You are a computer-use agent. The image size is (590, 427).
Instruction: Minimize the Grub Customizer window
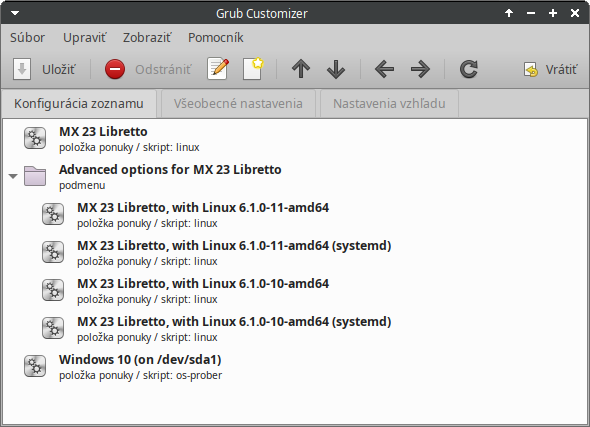coord(531,13)
